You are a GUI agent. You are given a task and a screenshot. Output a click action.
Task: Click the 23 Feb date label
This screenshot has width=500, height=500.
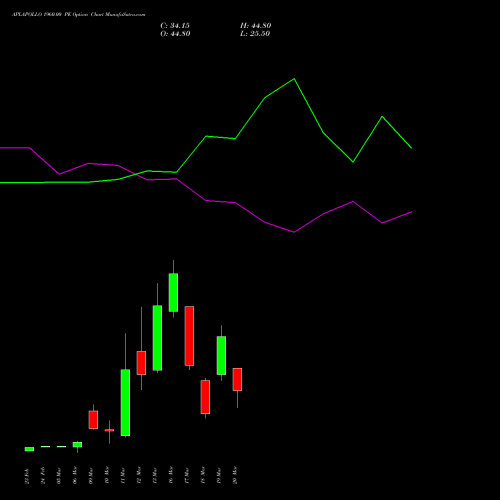(x=27, y=476)
